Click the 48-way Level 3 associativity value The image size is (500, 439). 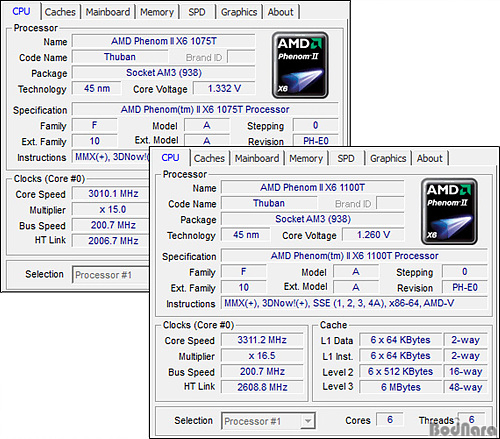tap(465, 387)
